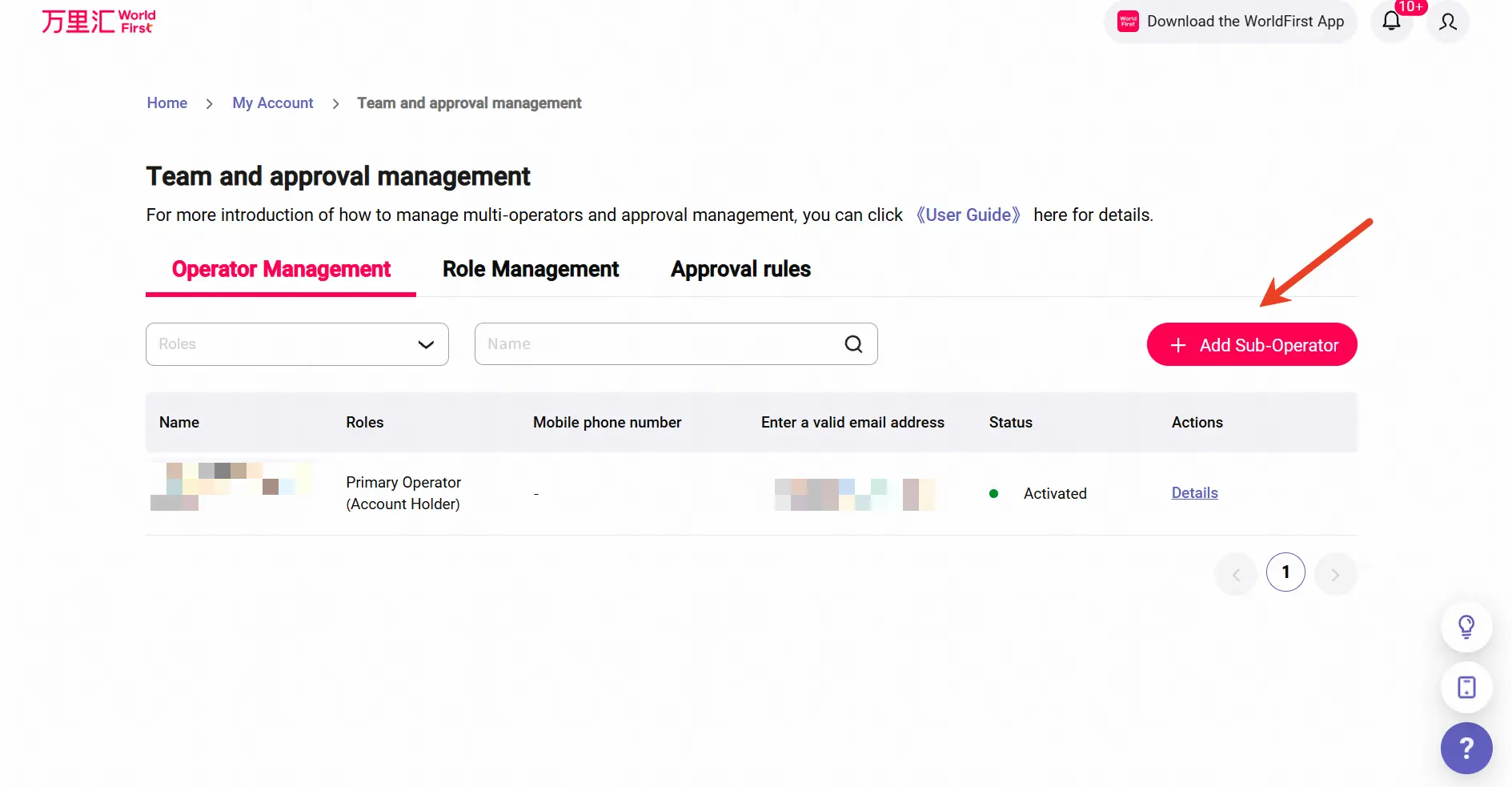The image size is (1512, 787).
Task: Go to Home breadcrumb
Action: (x=166, y=103)
